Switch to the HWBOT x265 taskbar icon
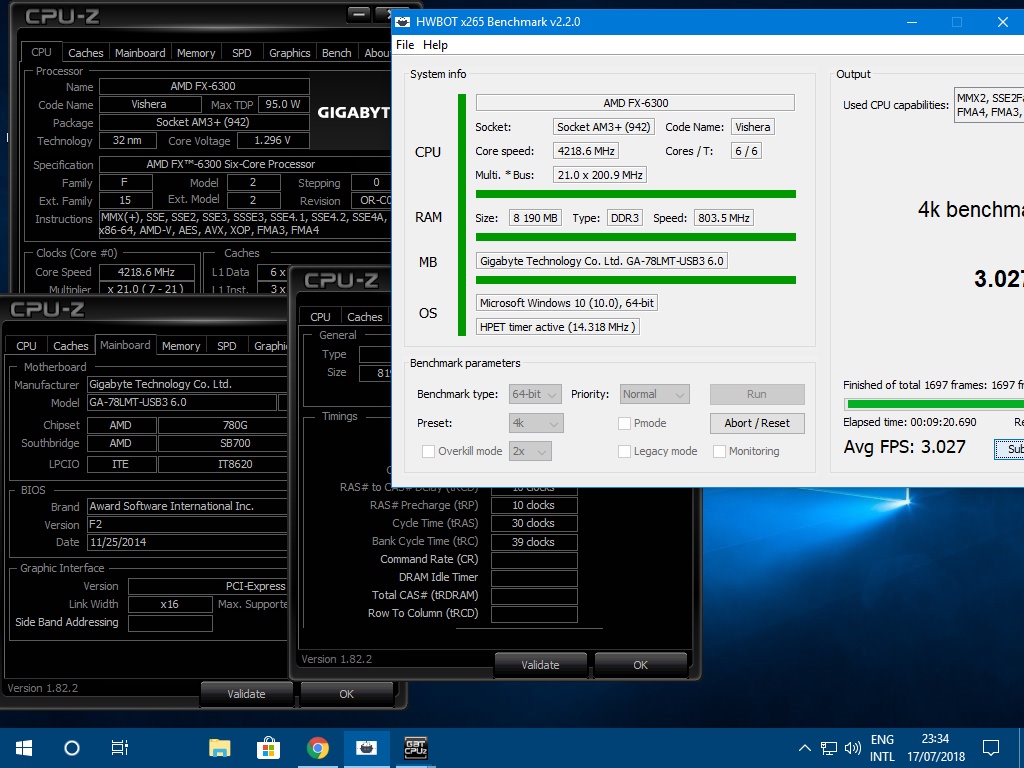 tap(366, 748)
